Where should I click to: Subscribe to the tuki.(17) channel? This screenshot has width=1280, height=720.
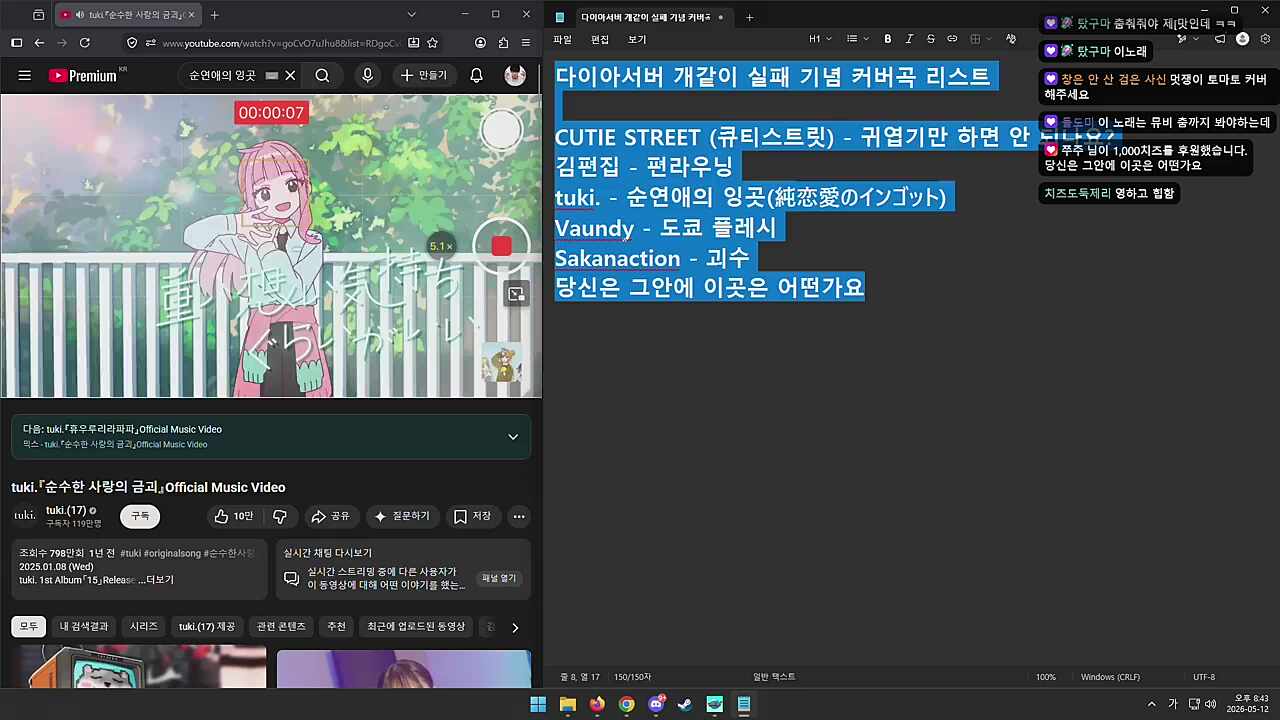140,516
